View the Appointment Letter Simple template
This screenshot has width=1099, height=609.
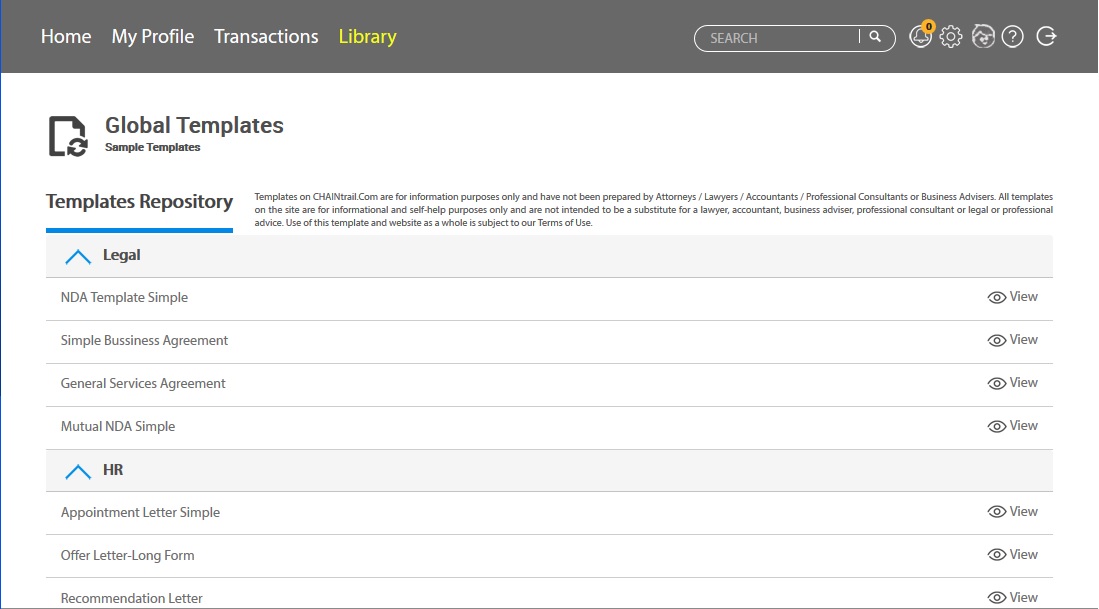click(1012, 512)
